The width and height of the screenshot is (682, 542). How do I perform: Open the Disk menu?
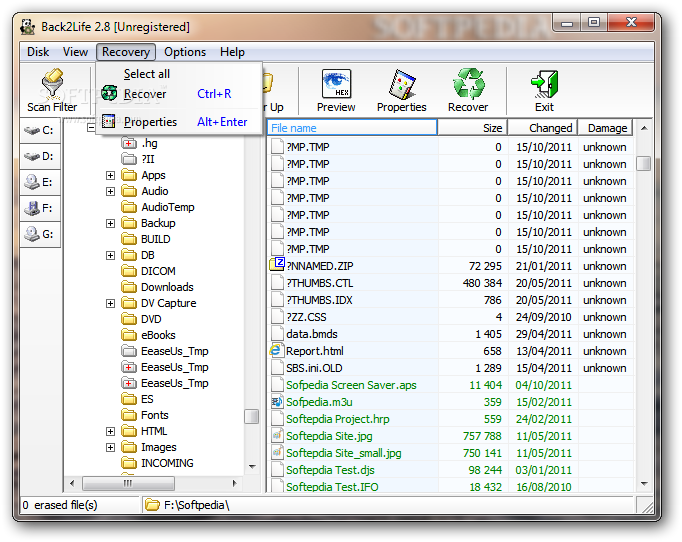38,52
